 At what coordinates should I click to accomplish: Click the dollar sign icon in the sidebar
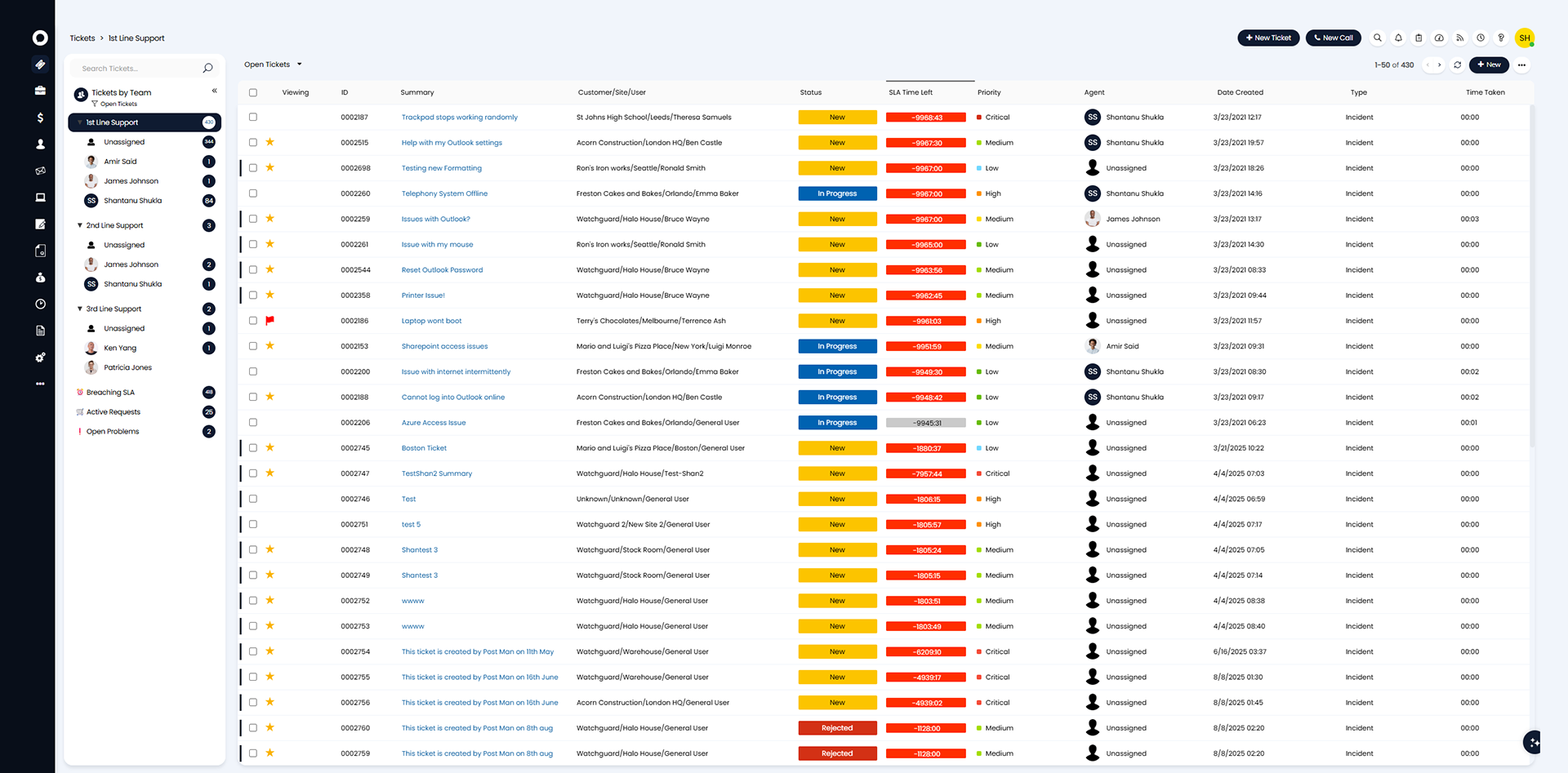click(x=40, y=118)
